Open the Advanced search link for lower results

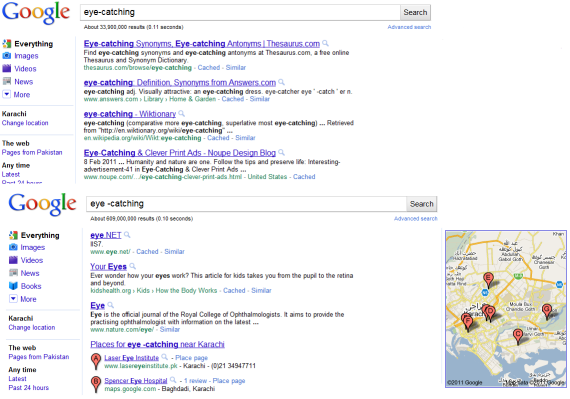[x=416, y=219]
